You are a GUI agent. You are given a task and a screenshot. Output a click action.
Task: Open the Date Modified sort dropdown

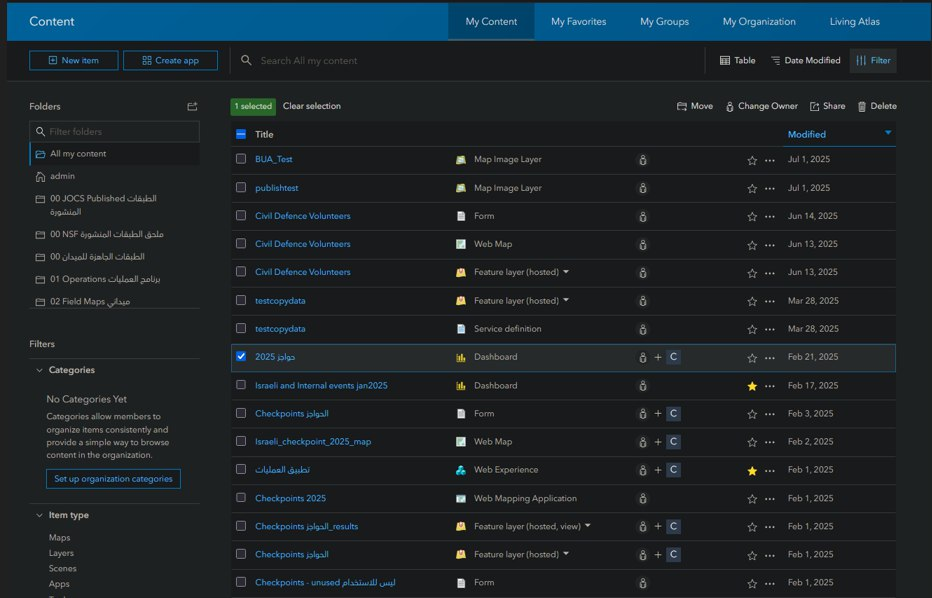[x=805, y=61]
